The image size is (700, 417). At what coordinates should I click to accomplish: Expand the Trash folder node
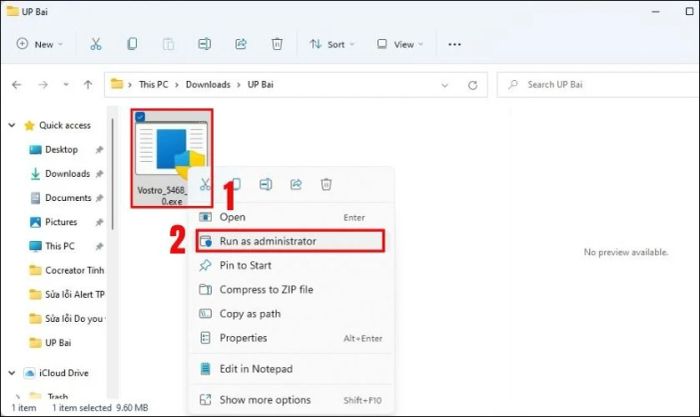point(18,396)
